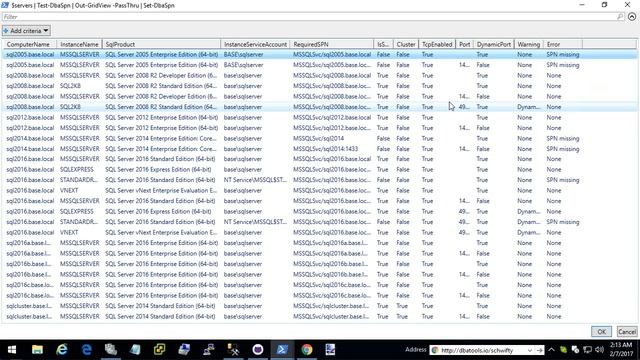Click the truncated IsS... column header
Viewport: 640px width, 360px height.
[383, 44]
